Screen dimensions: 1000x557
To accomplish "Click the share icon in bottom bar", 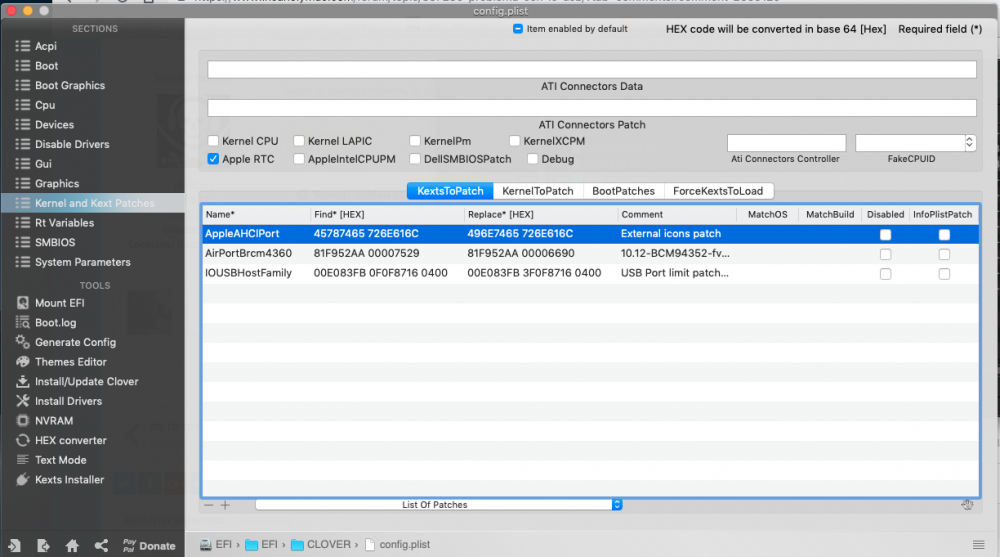I will tap(101, 546).
